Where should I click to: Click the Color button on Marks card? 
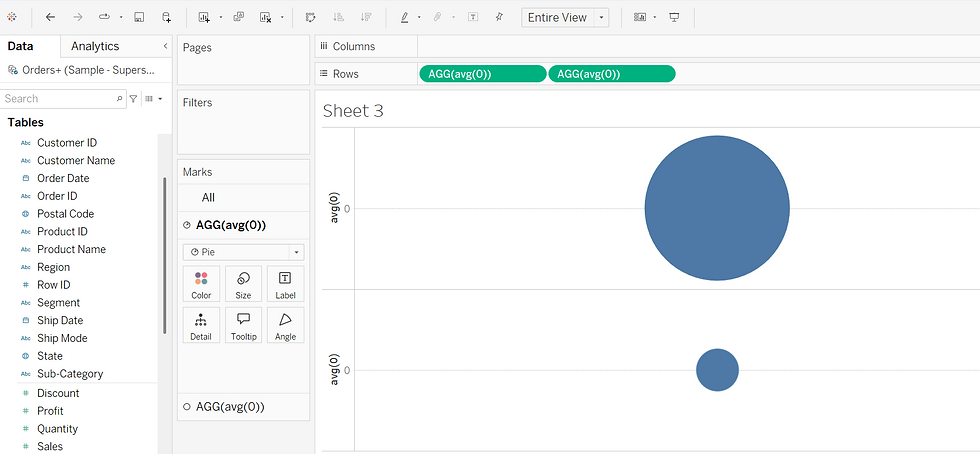click(201, 285)
